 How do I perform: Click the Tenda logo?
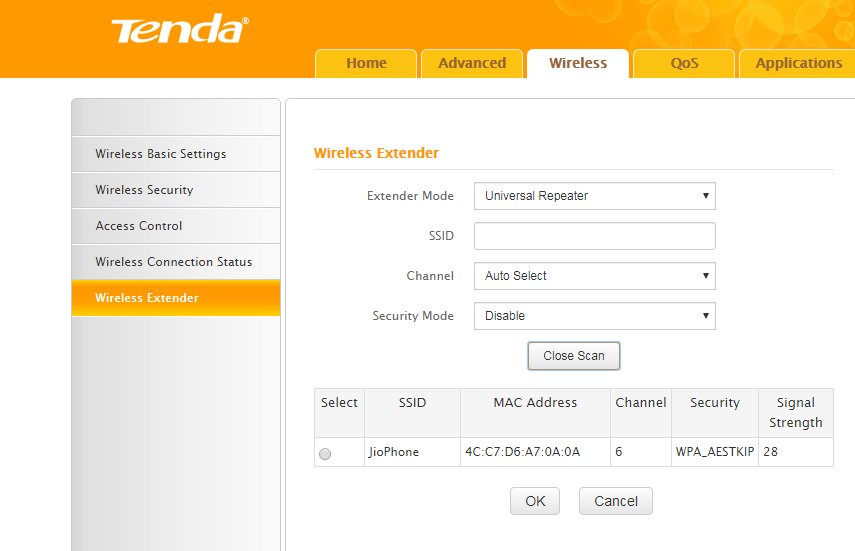pos(180,29)
